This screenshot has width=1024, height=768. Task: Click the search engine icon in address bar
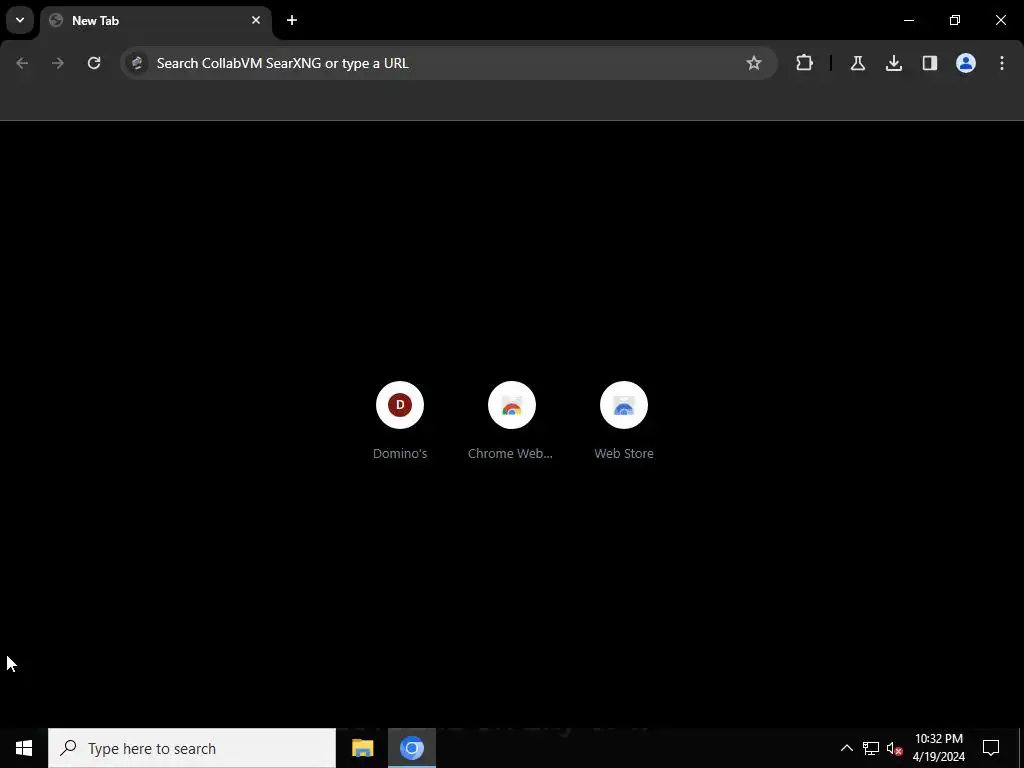click(137, 63)
